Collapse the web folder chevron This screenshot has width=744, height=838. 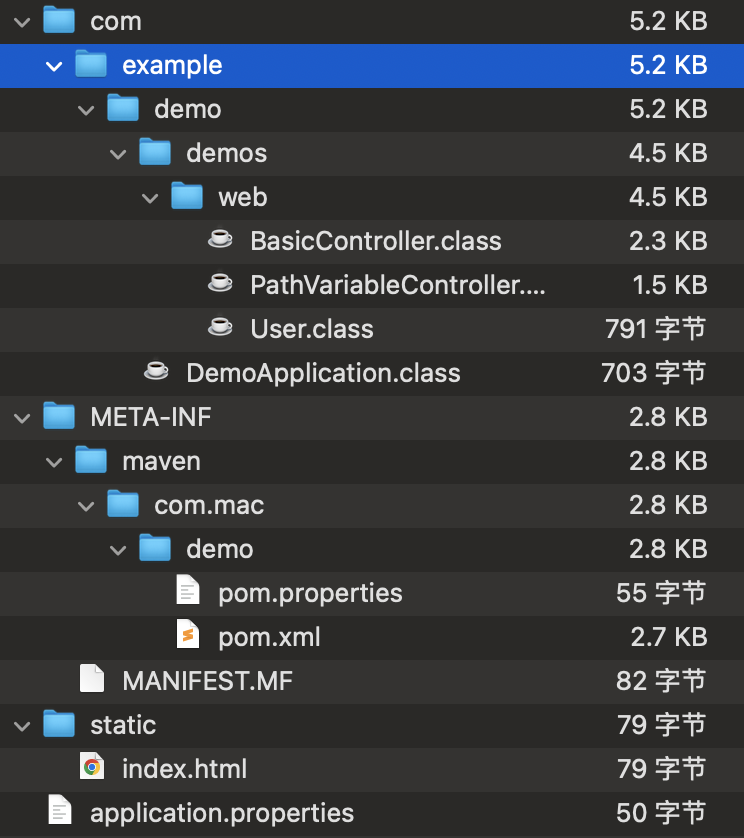tap(150, 197)
